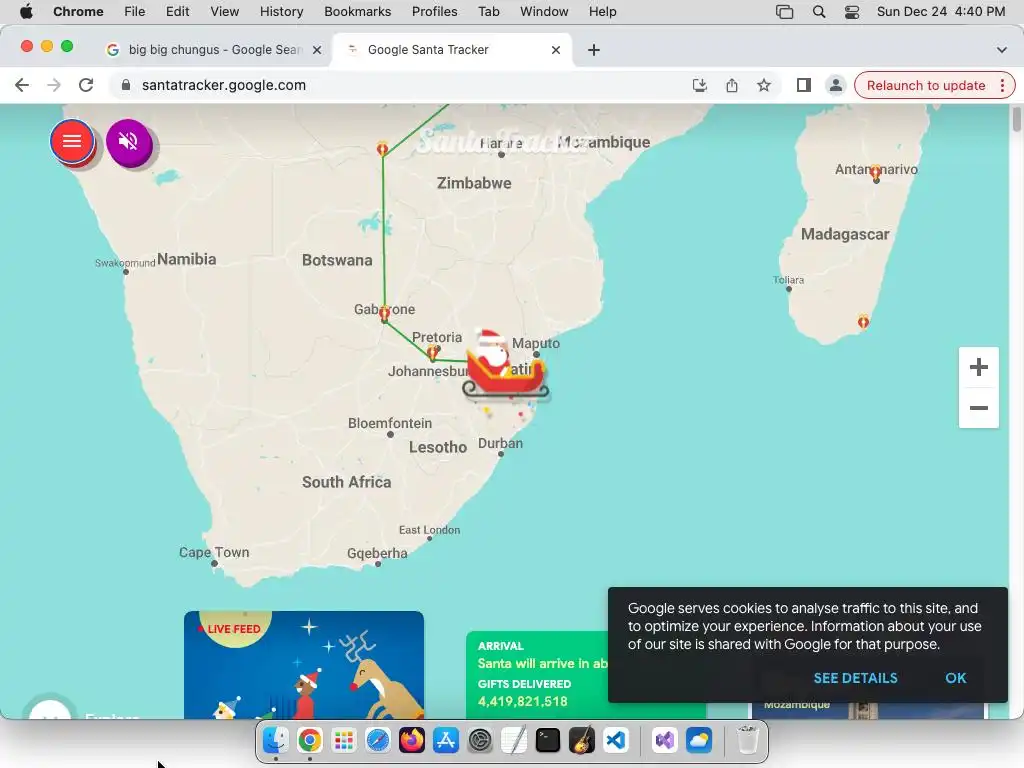Toggle the Chrome side panel
Image resolution: width=1024 pixels, height=768 pixels.
(x=803, y=85)
